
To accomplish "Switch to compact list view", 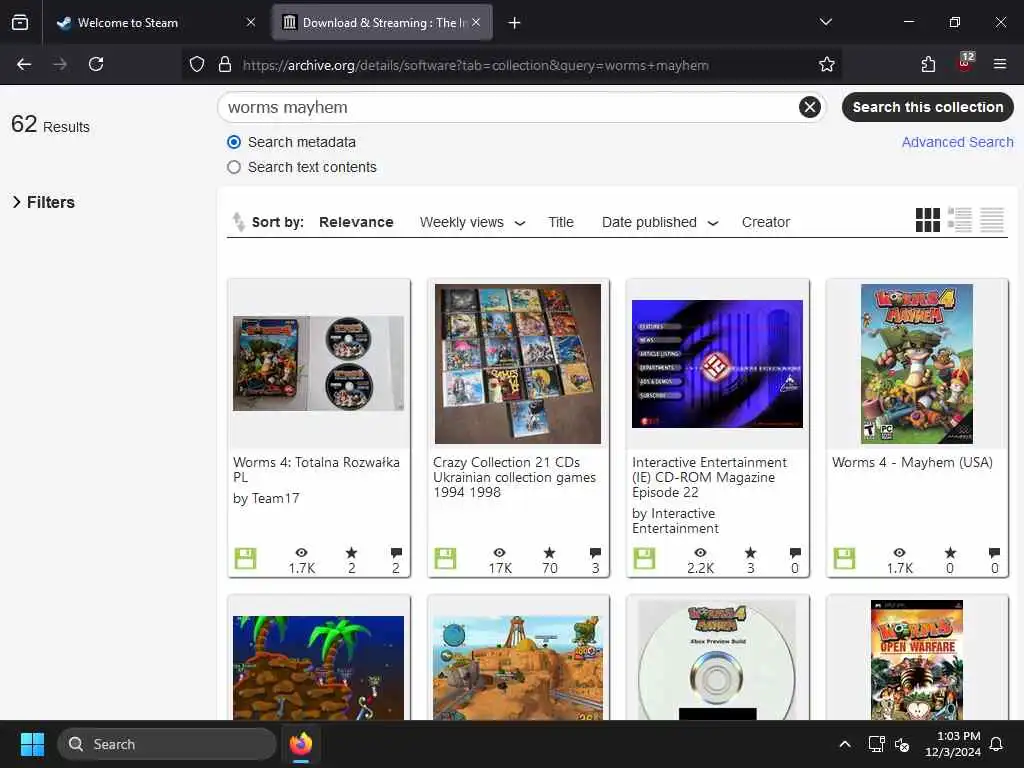I will point(991,220).
